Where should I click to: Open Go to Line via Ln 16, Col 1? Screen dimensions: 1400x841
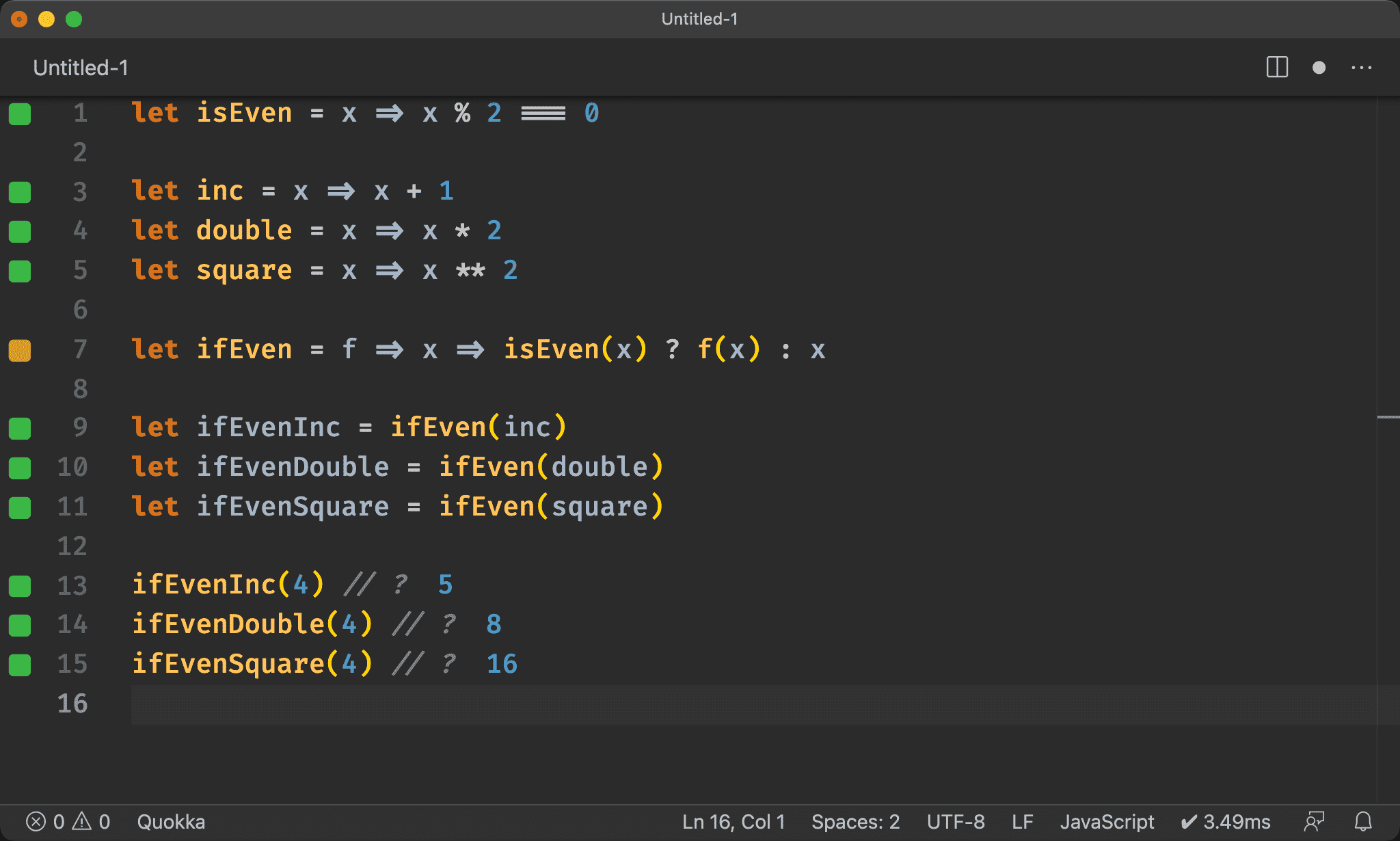point(733,821)
